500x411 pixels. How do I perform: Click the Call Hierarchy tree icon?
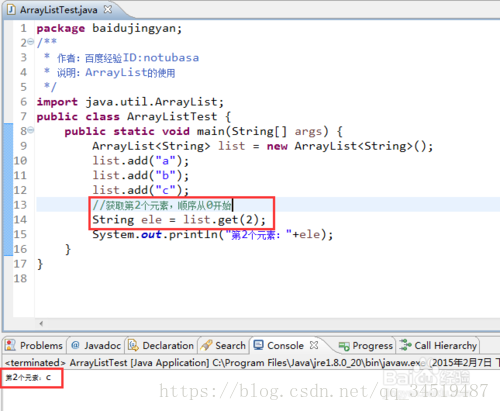click(x=405, y=345)
